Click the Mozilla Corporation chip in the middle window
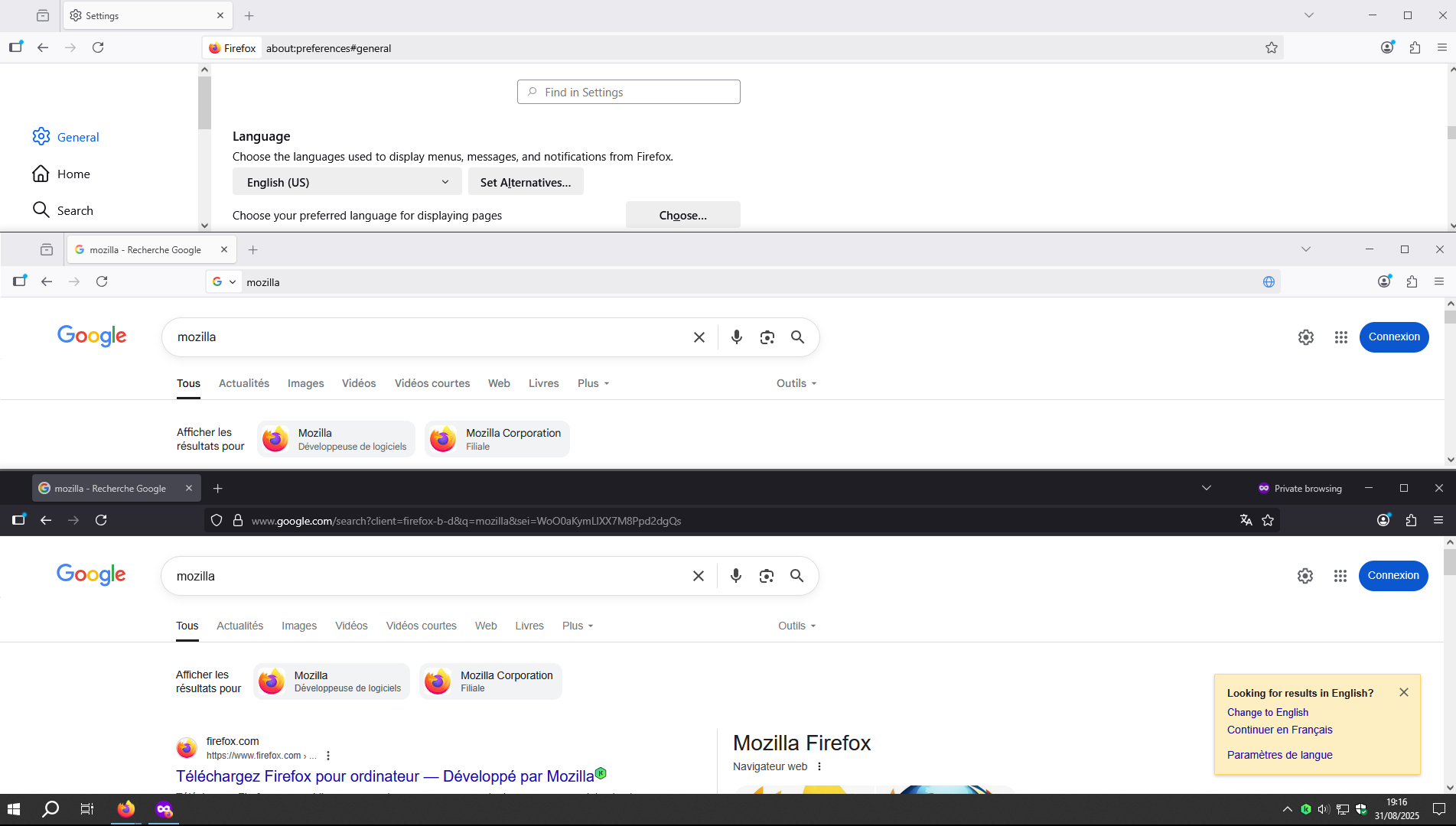The image size is (1456, 826). pyautogui.click(x=497, y=439)
